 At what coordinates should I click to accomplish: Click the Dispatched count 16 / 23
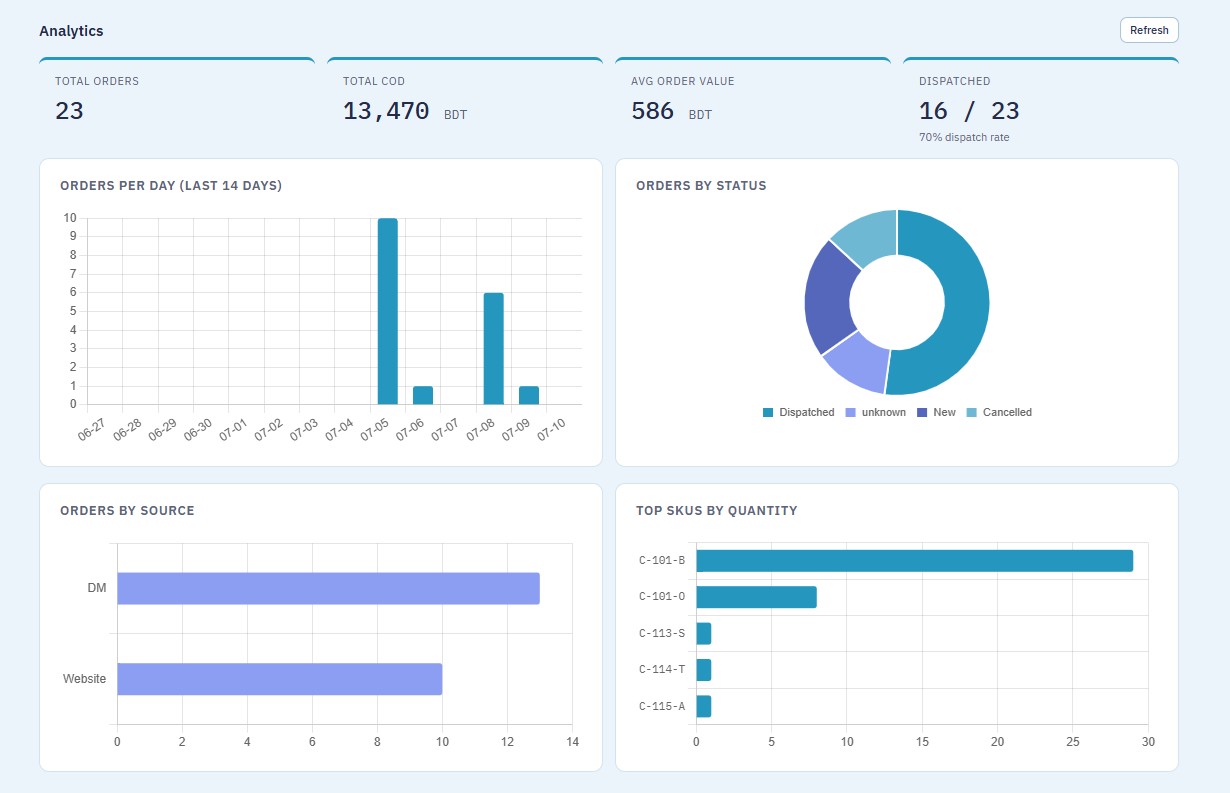[x=969, y=111]
